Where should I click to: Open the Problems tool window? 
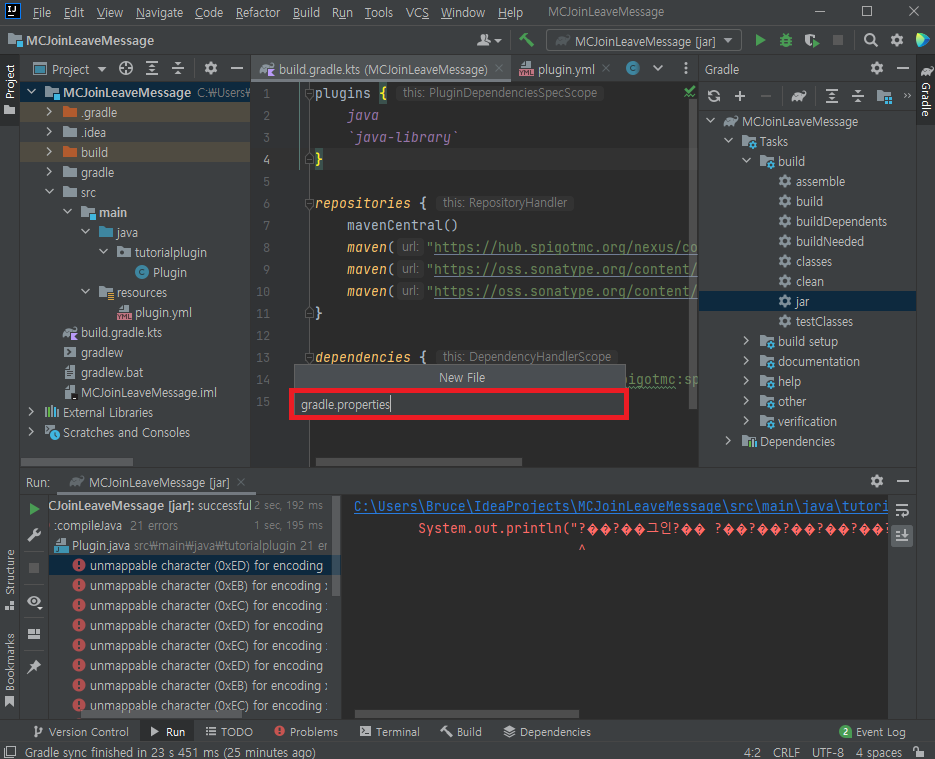pyautogui.click(x=306, y=732)
